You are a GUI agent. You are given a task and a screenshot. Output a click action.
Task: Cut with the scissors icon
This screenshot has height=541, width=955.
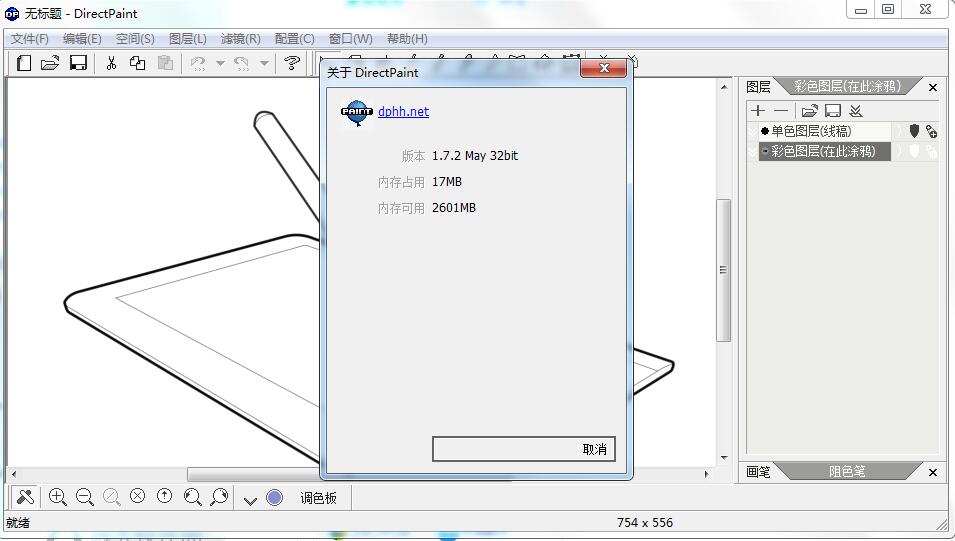point(111,63)
